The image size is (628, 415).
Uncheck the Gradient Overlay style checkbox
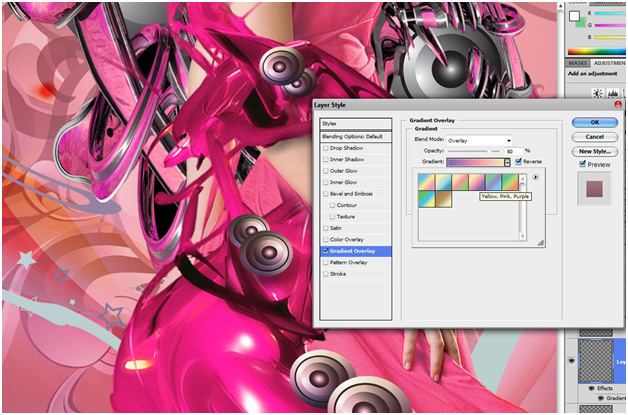(x=326, y=251)
